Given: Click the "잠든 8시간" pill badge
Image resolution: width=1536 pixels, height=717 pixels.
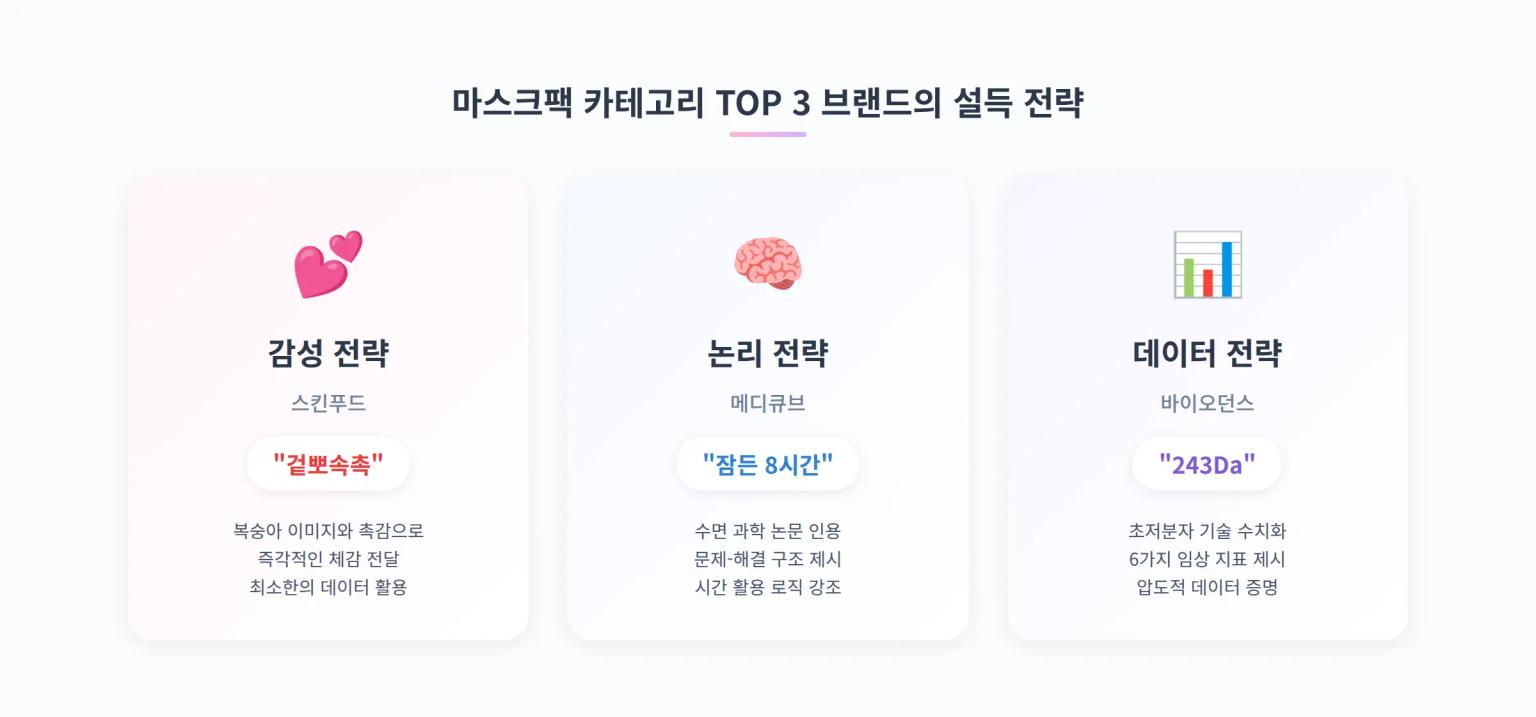Looking at the screenshot, I should click(767, 464).
